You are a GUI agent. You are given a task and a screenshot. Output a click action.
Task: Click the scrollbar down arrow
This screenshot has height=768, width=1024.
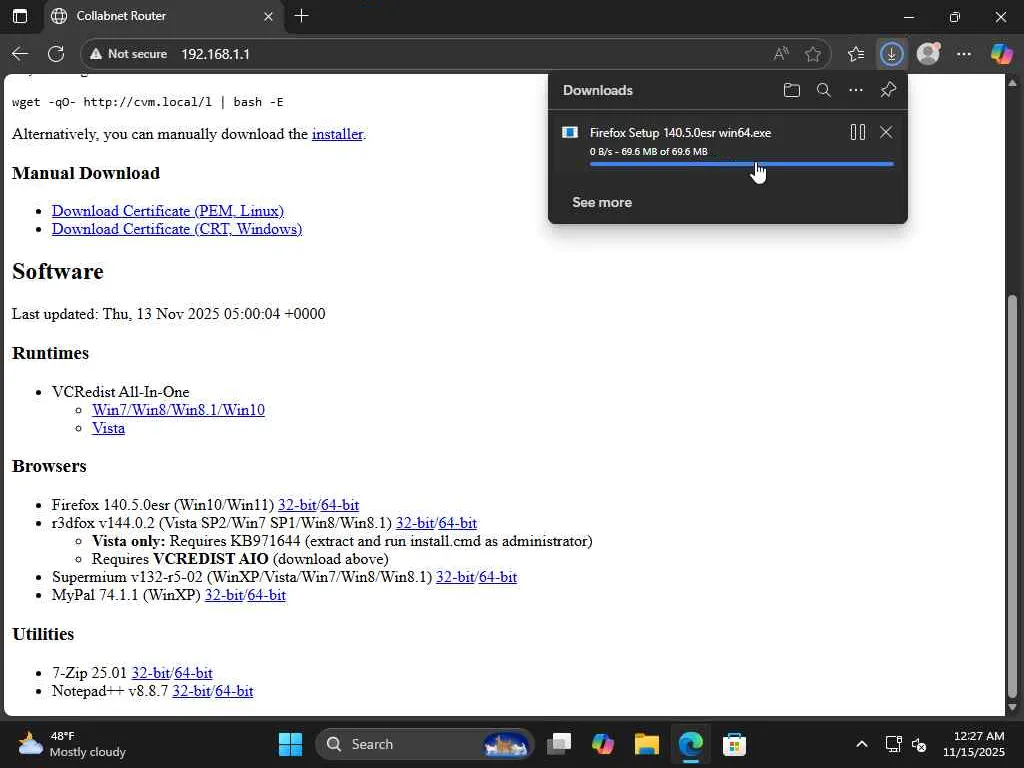click(x=1012, y=707)
